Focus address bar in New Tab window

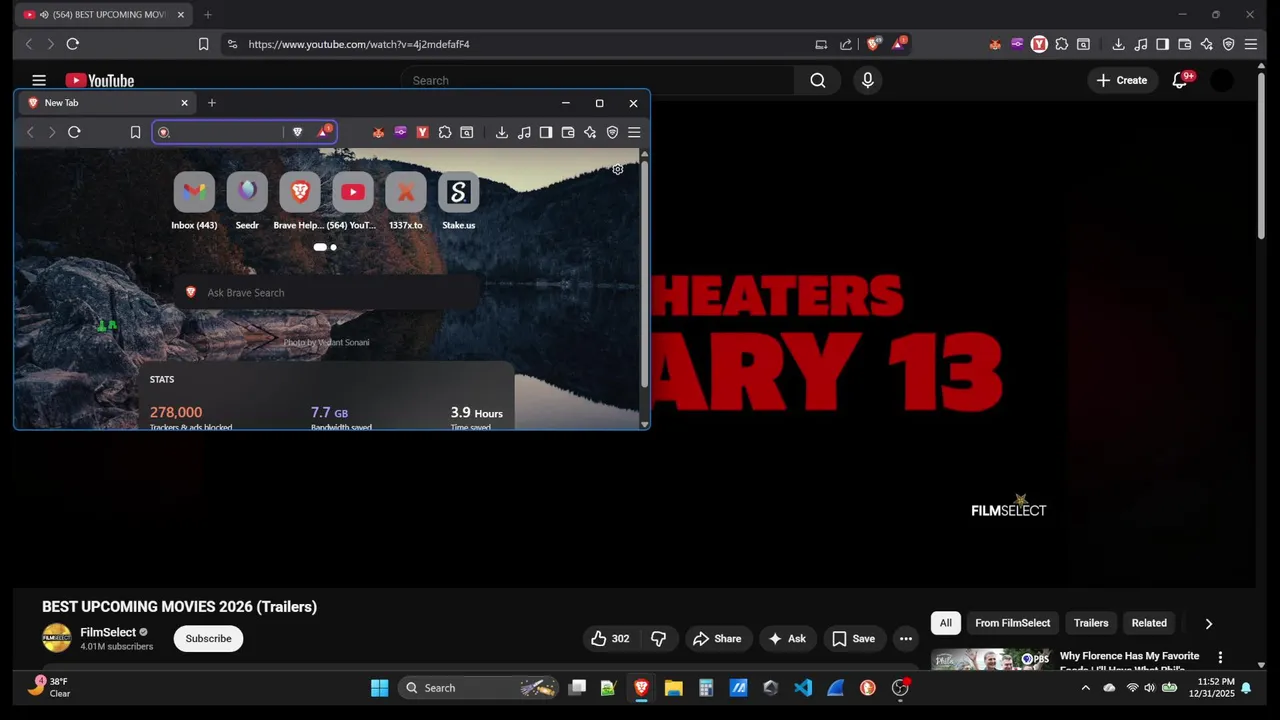228,132
